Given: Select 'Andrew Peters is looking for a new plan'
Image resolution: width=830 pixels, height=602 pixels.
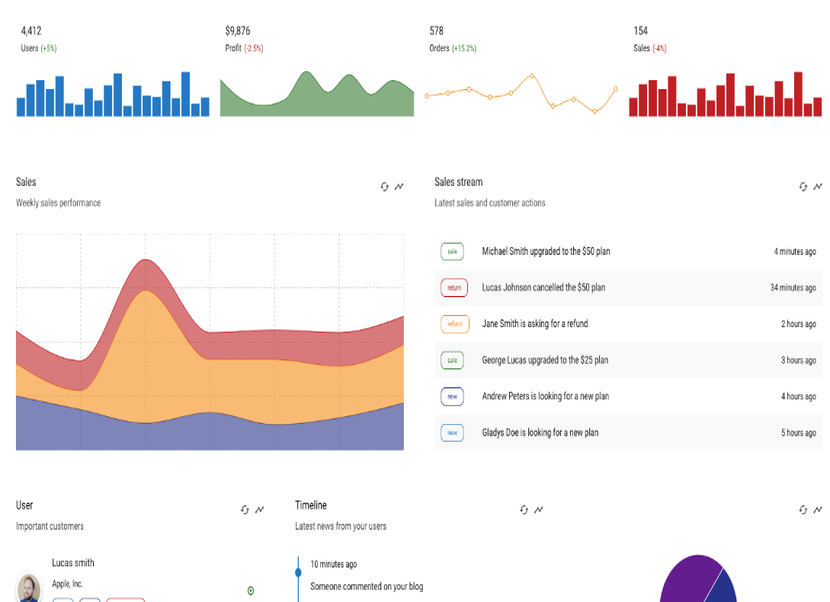Looking at the screenshot, I should pos(545,397).
